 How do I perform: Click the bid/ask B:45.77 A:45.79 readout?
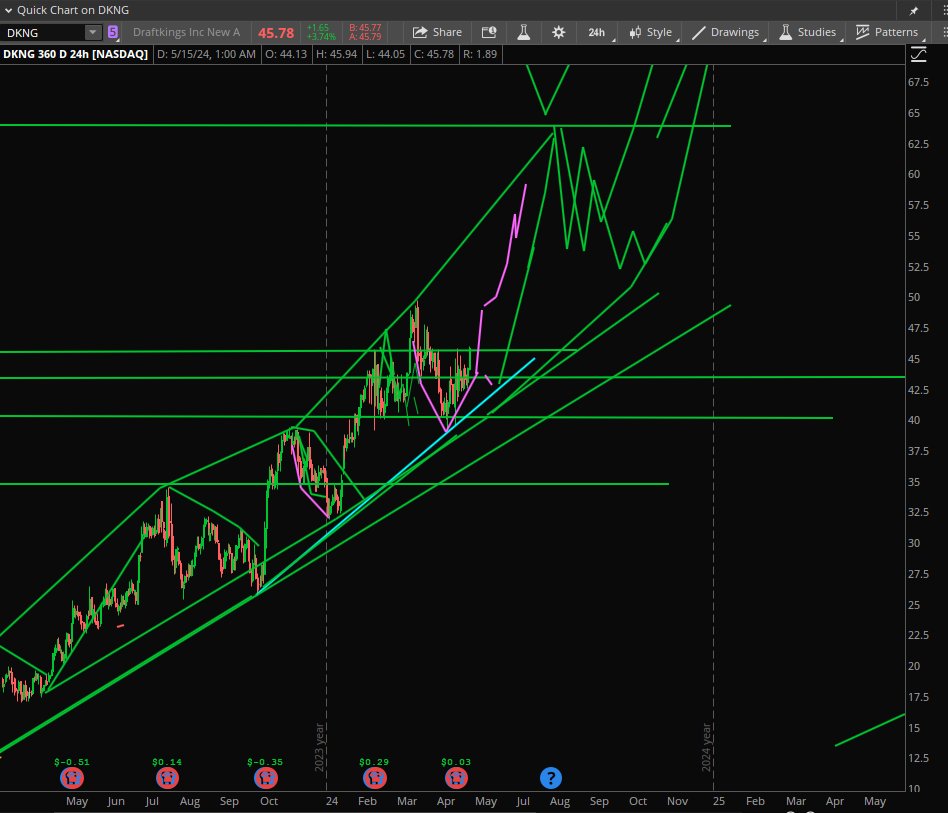click(365, 33)
